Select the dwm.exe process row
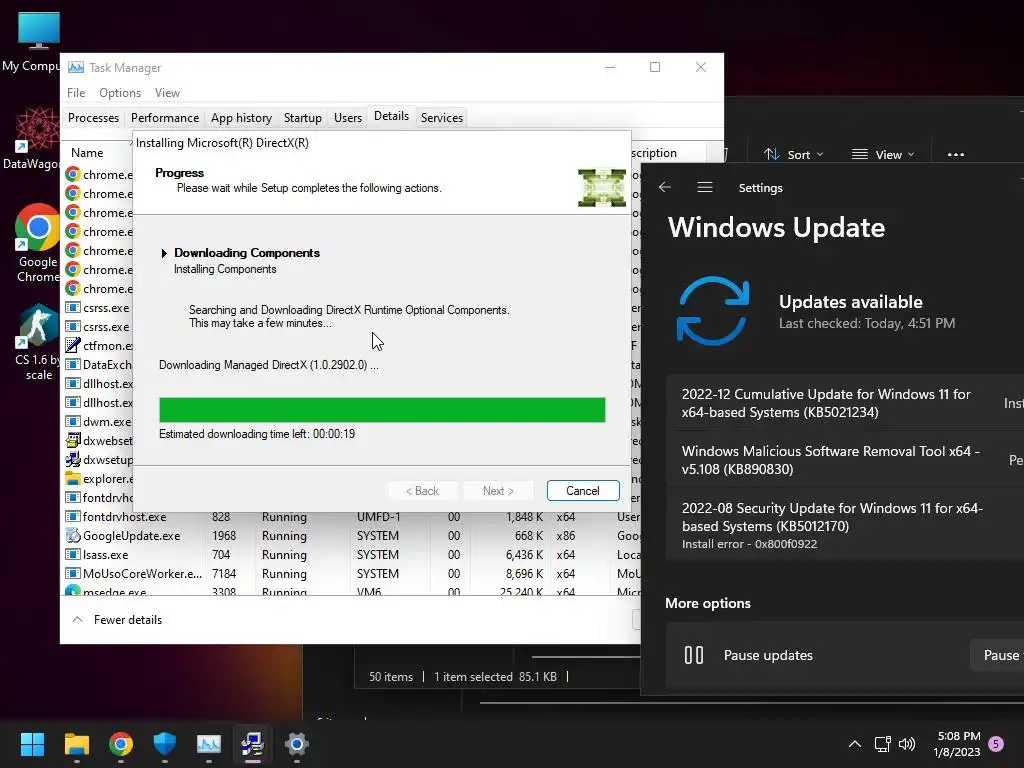This screenshot has width=1024, height=768. click(98, 422)
